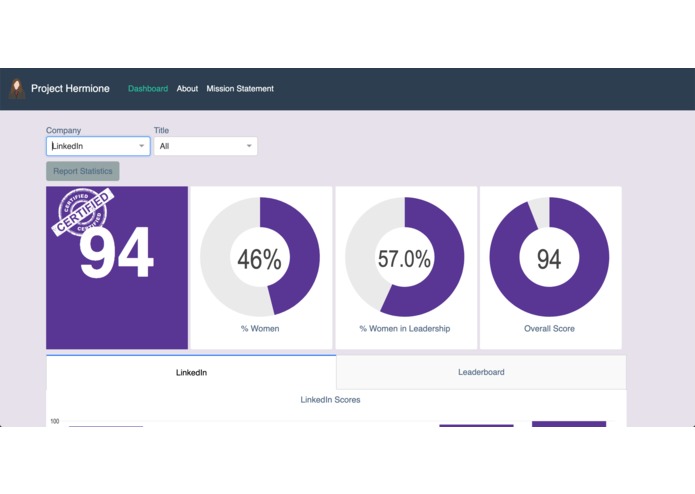Go to Mission Statement page

point(240,89)
